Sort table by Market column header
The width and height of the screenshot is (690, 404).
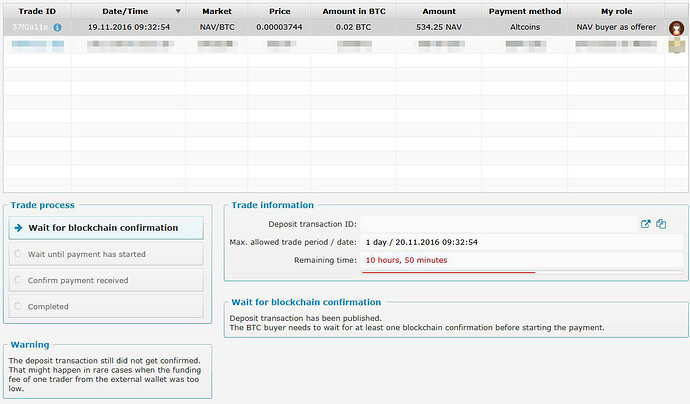(x=217, y=11)
